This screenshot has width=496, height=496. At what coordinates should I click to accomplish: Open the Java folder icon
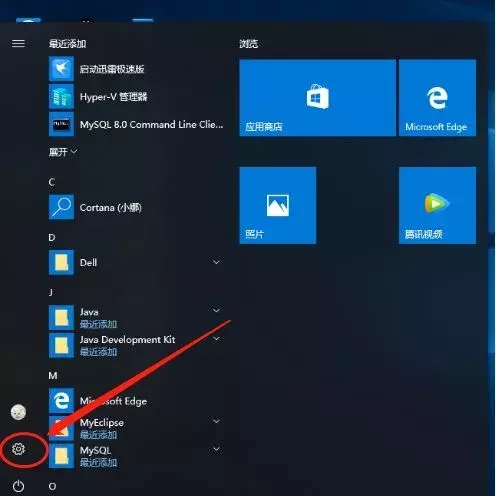coord(61,317)
